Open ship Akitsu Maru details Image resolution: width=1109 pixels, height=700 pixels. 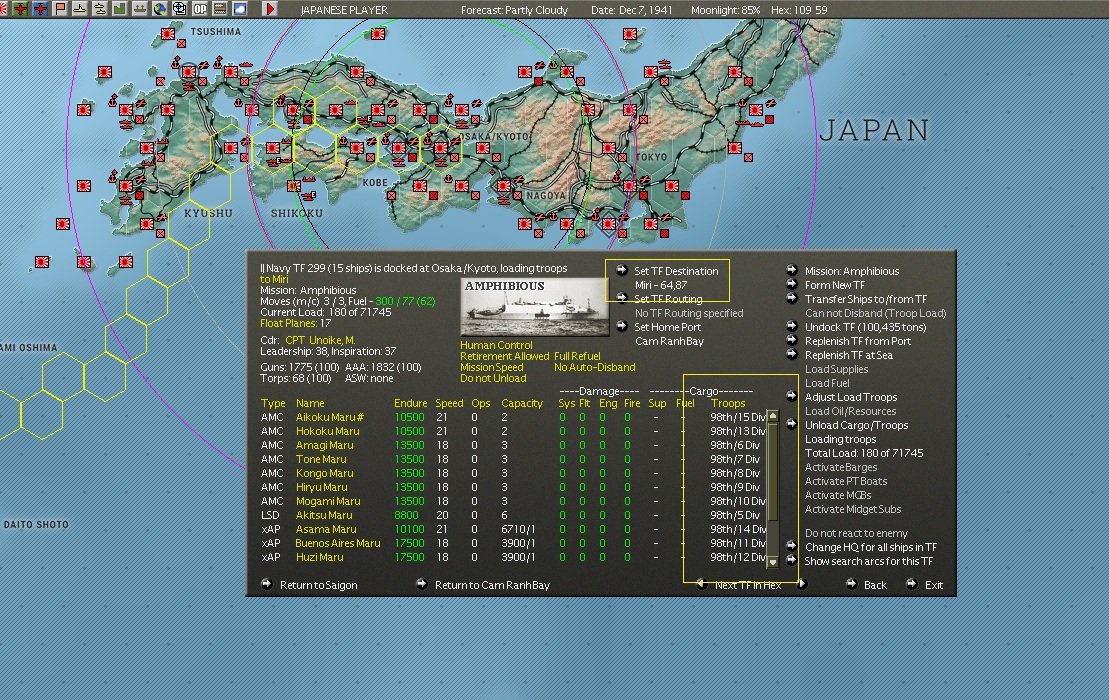[x=324, y=515]
